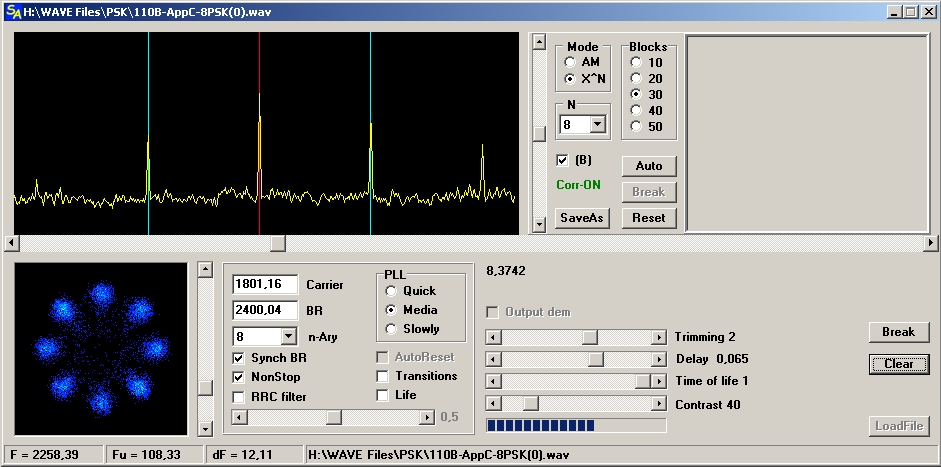Image resolution: width=941 pixels, height=467 pixels.
Task: Expand the n-Ary combo box
Action: click(289, 337)
